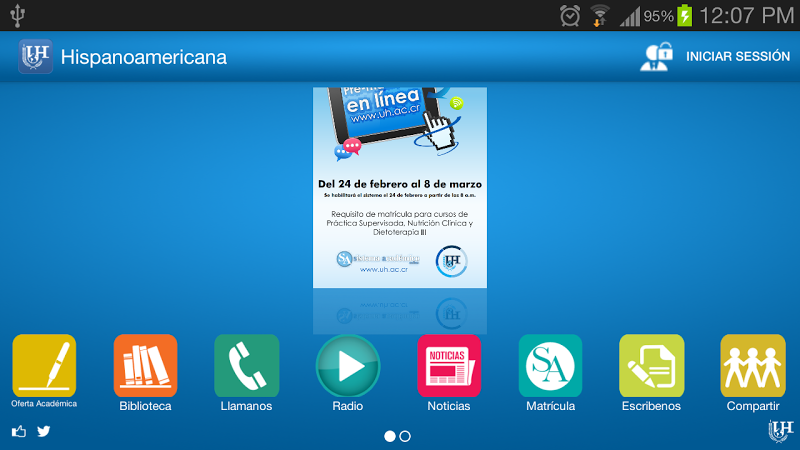
Task: Open the Noticias newspaper icon
Action: click(449, 365)
